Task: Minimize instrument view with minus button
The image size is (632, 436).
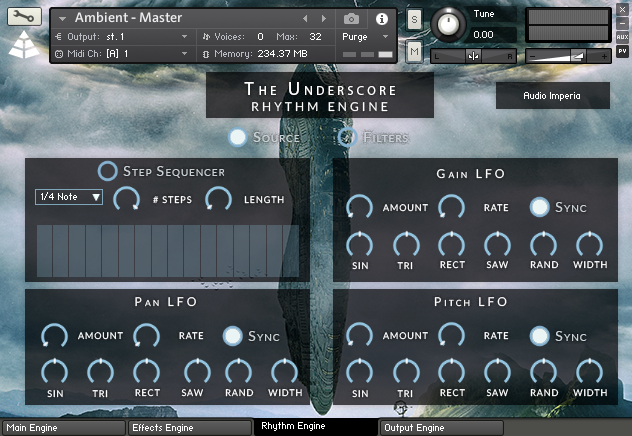Action: tap(622, 23)
